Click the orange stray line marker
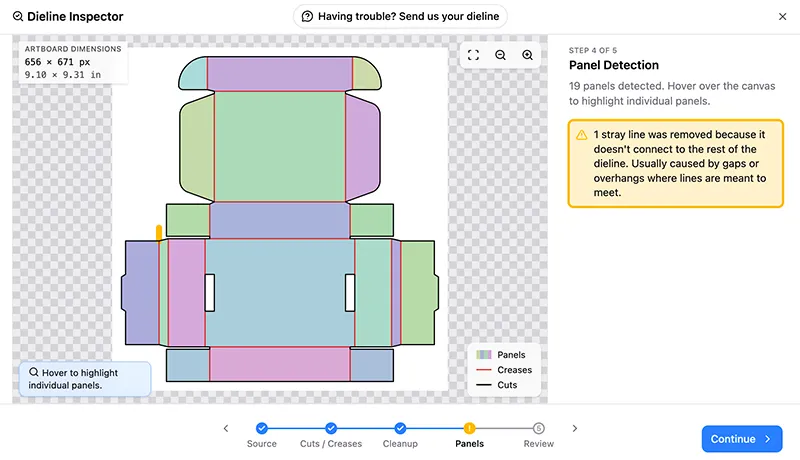The image size is (800, 460). pos(159,233)
